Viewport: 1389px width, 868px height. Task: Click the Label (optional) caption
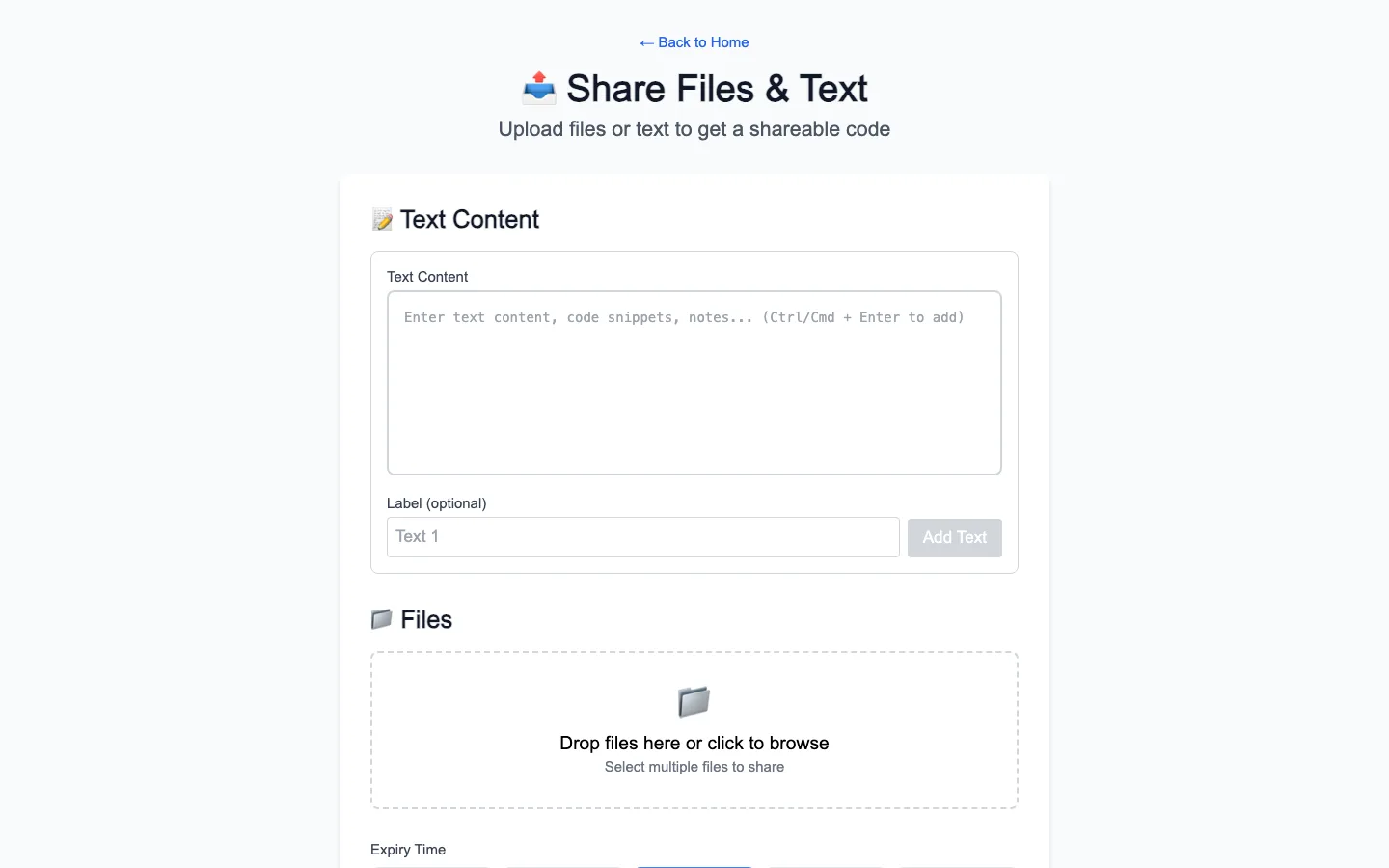tap(436, 503)
